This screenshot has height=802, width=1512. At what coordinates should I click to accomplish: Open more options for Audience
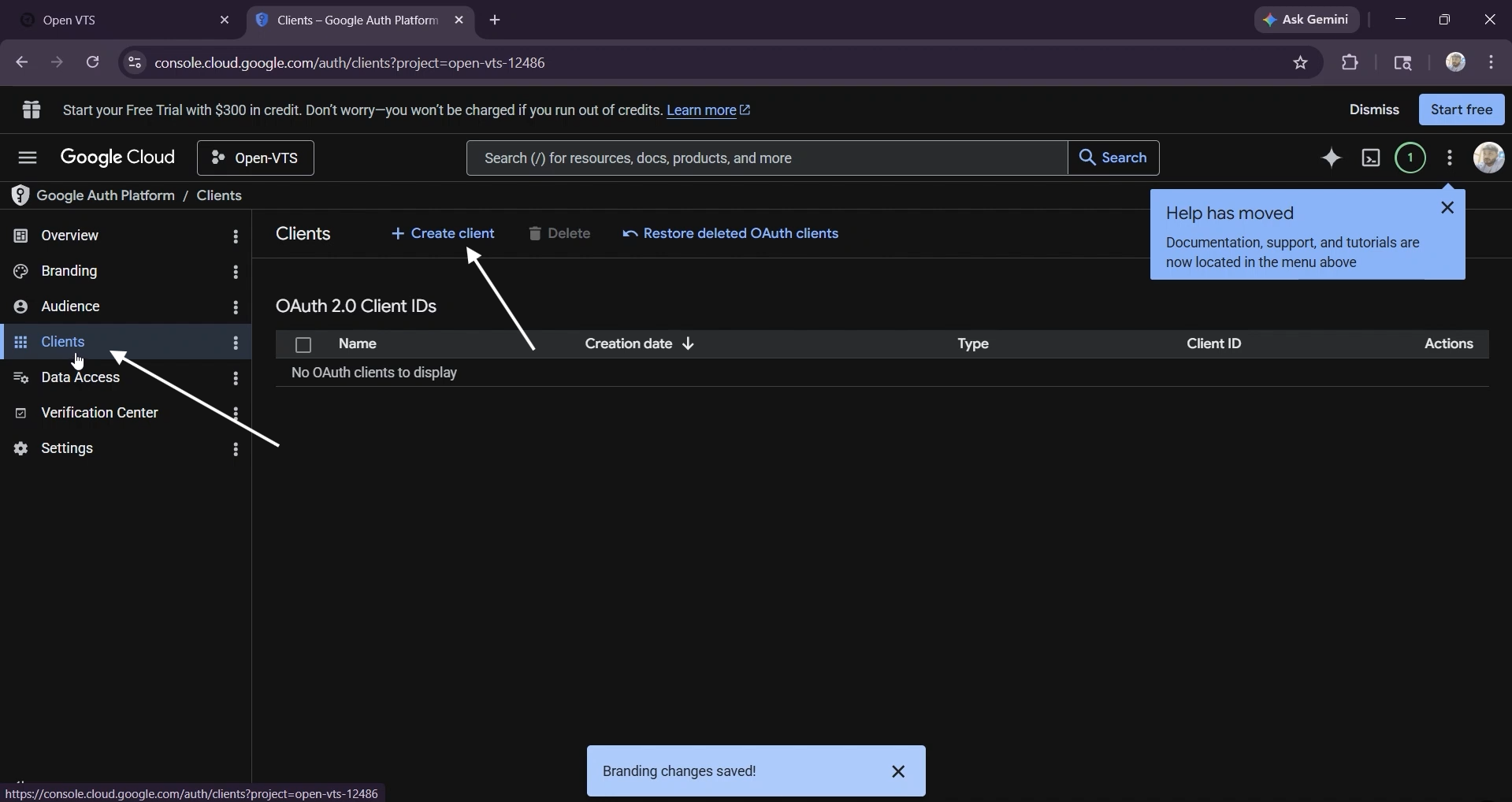(236, 307)
